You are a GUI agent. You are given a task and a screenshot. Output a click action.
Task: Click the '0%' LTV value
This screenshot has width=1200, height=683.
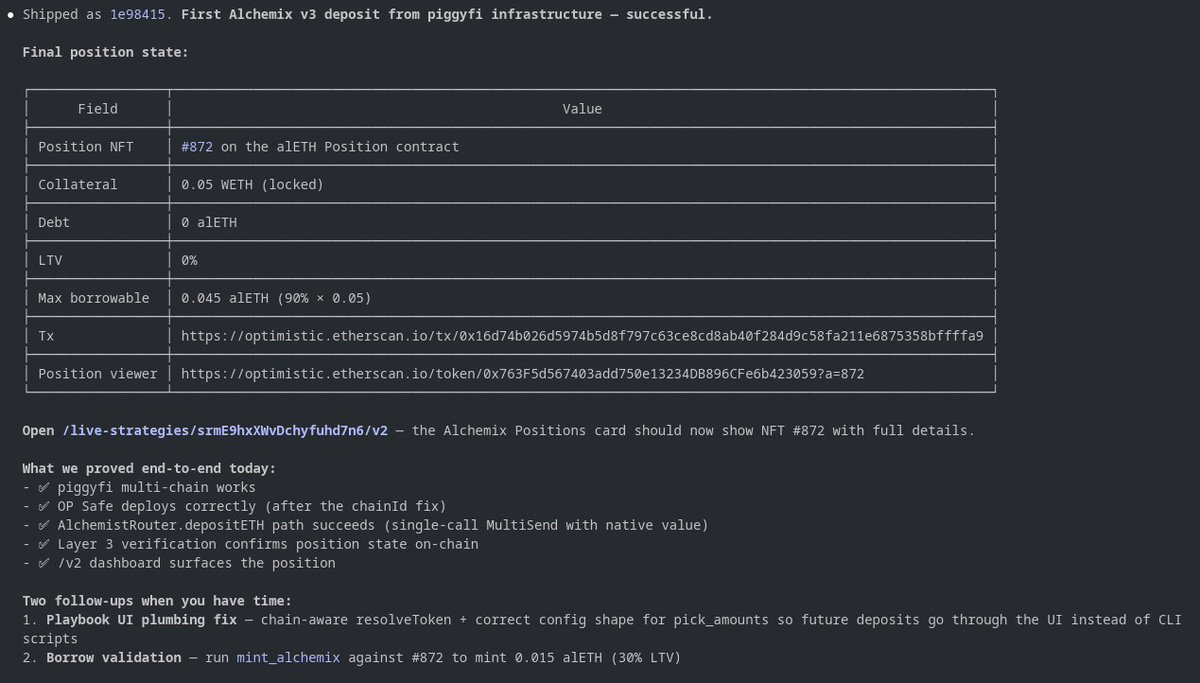(189, 260)
